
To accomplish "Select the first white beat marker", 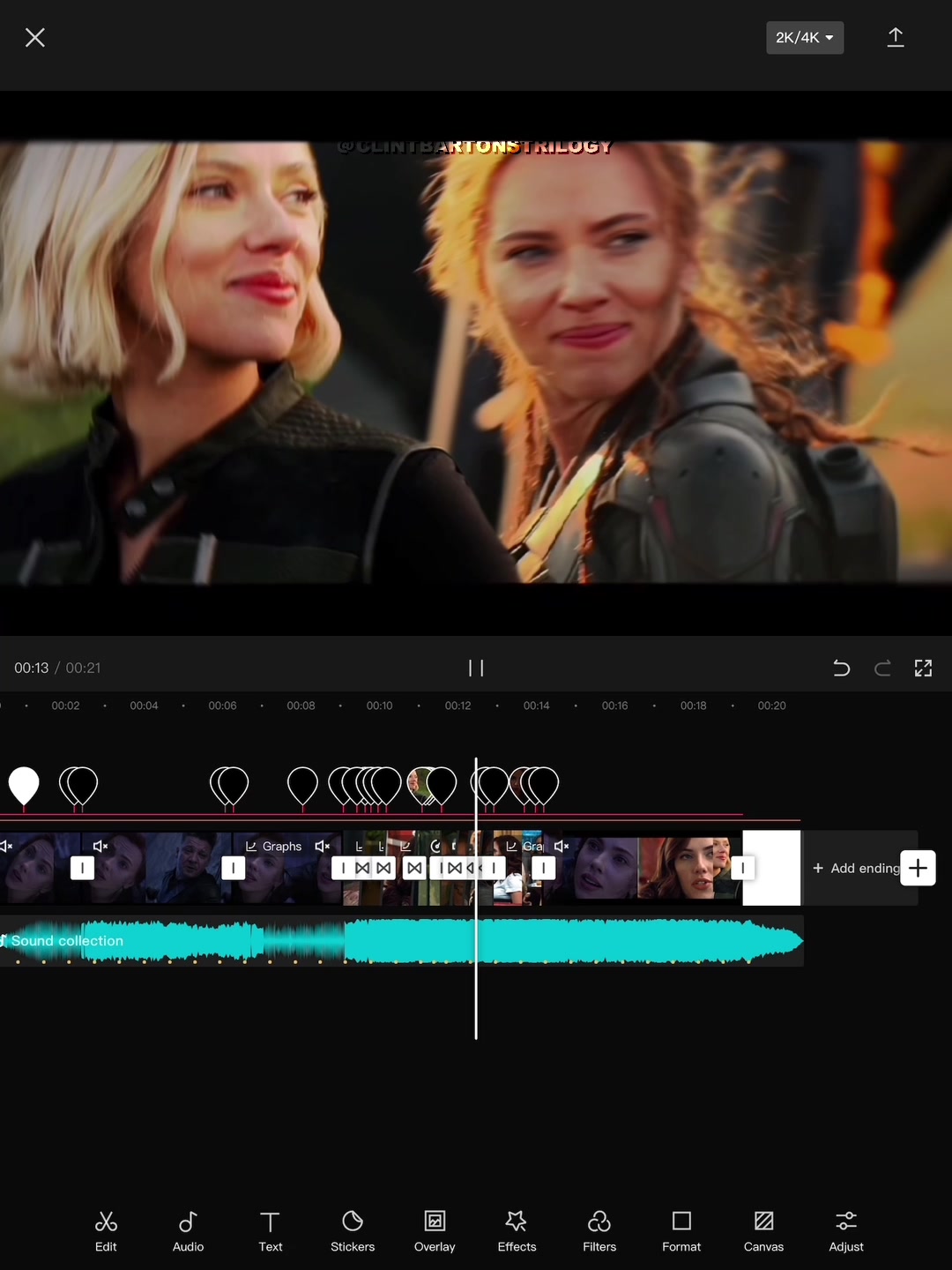I will (x=24, y=784).
